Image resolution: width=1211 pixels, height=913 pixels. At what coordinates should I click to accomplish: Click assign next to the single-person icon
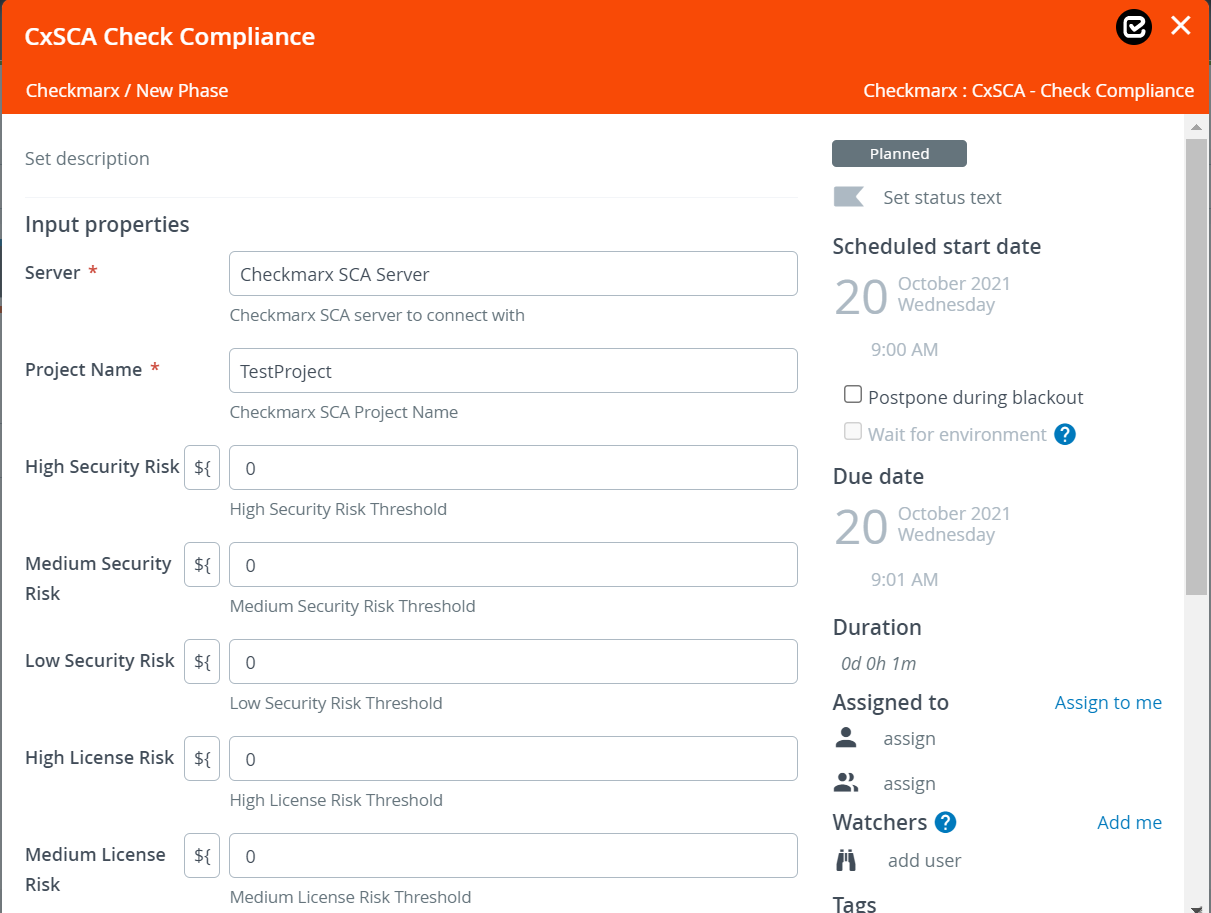(x=909, y=739)
